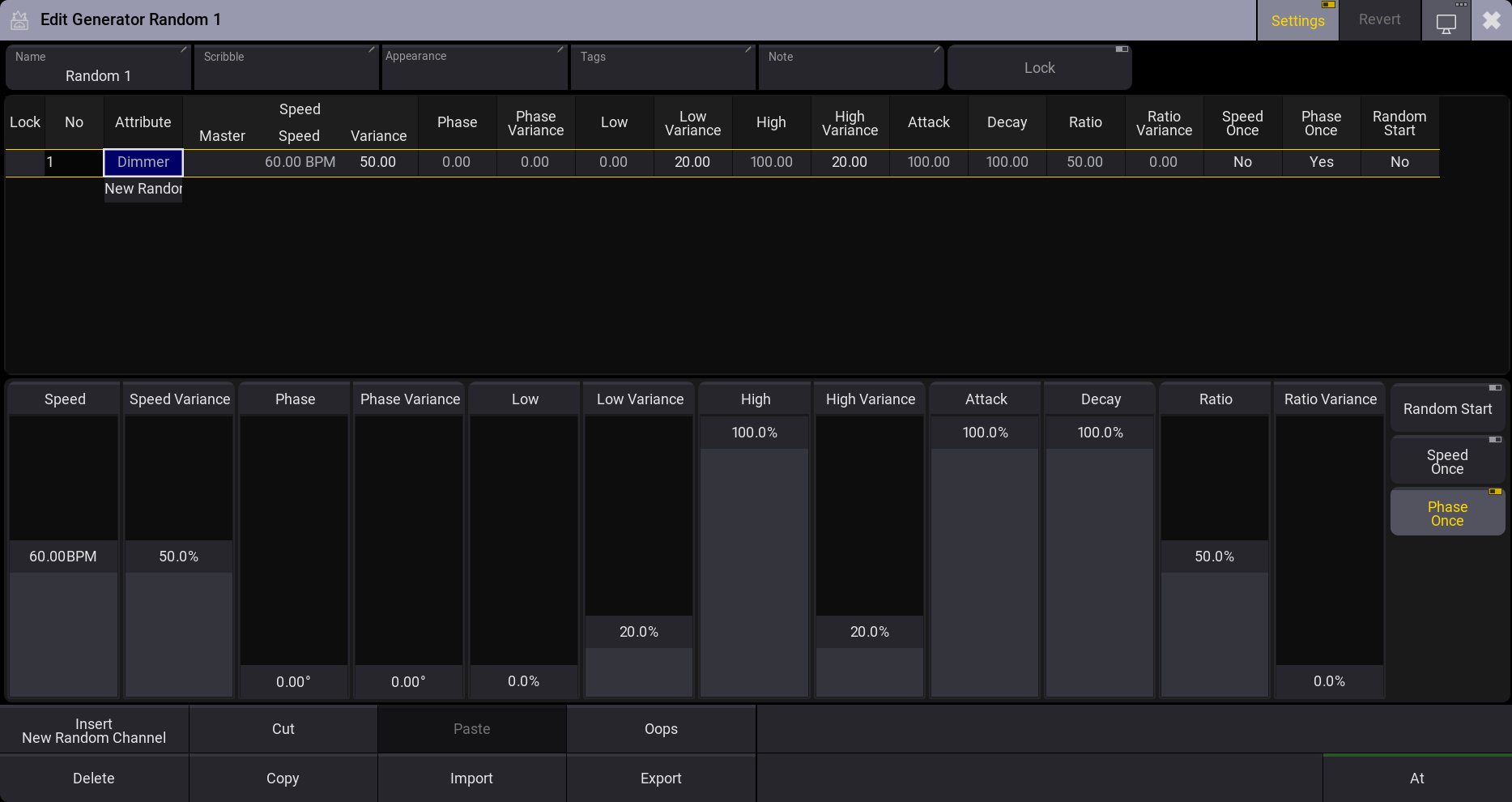The width and height of the screenshot is (1512, 802).
Task: Click the monitor display icon in title bar
Action: (1446, 22)
